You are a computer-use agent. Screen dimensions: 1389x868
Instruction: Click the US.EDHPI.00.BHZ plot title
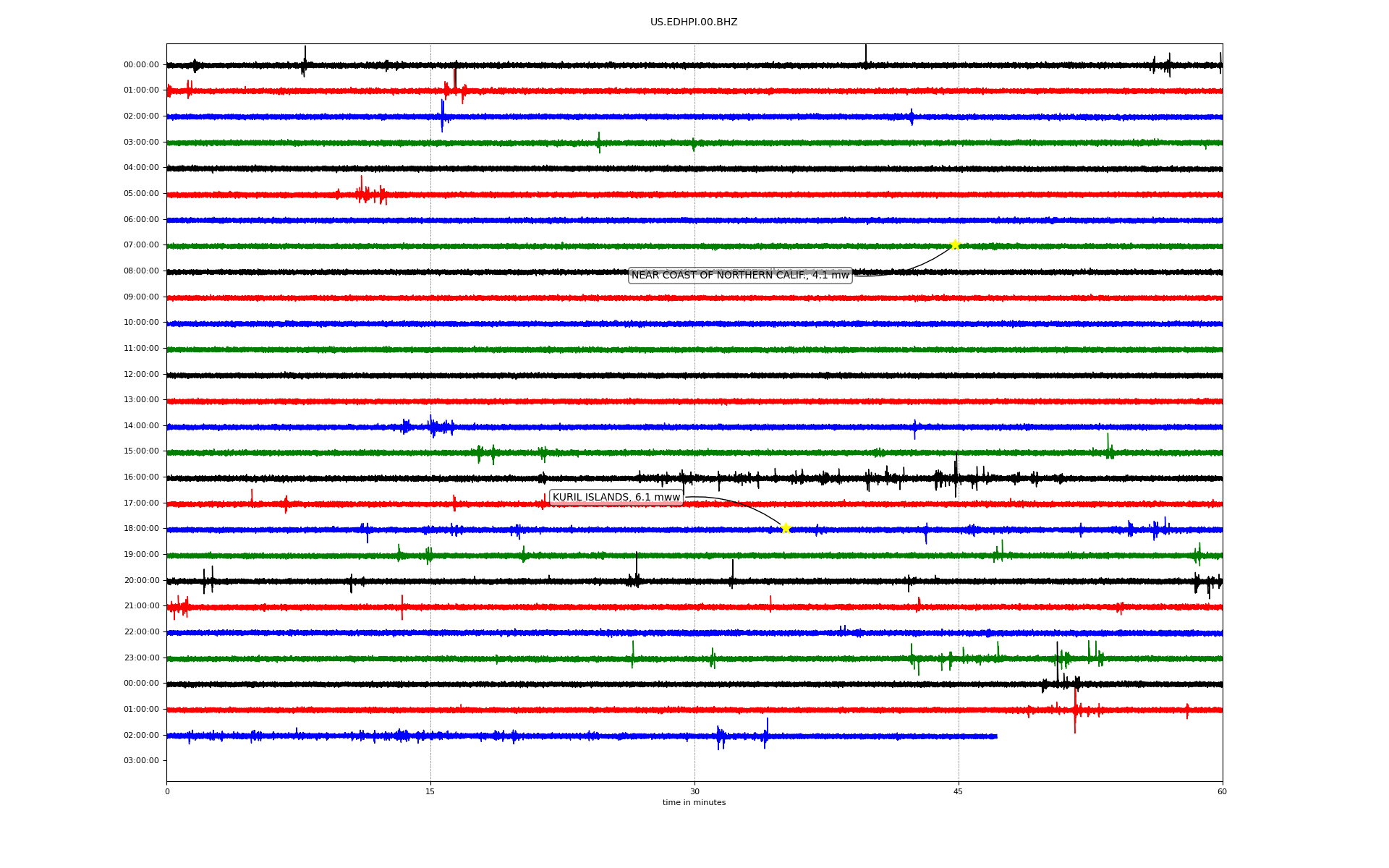(x=694, y=22)
